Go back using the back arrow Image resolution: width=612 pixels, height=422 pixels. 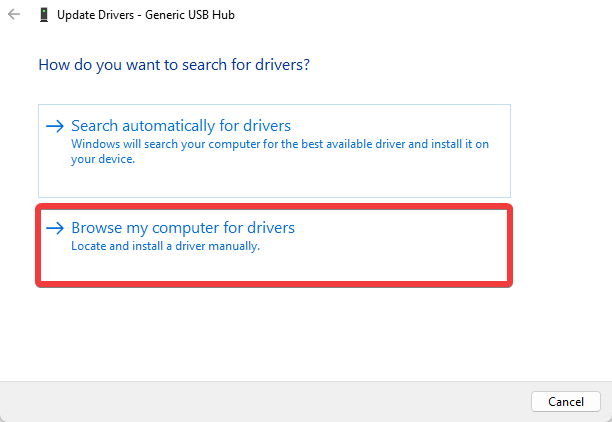click(14, 14)
